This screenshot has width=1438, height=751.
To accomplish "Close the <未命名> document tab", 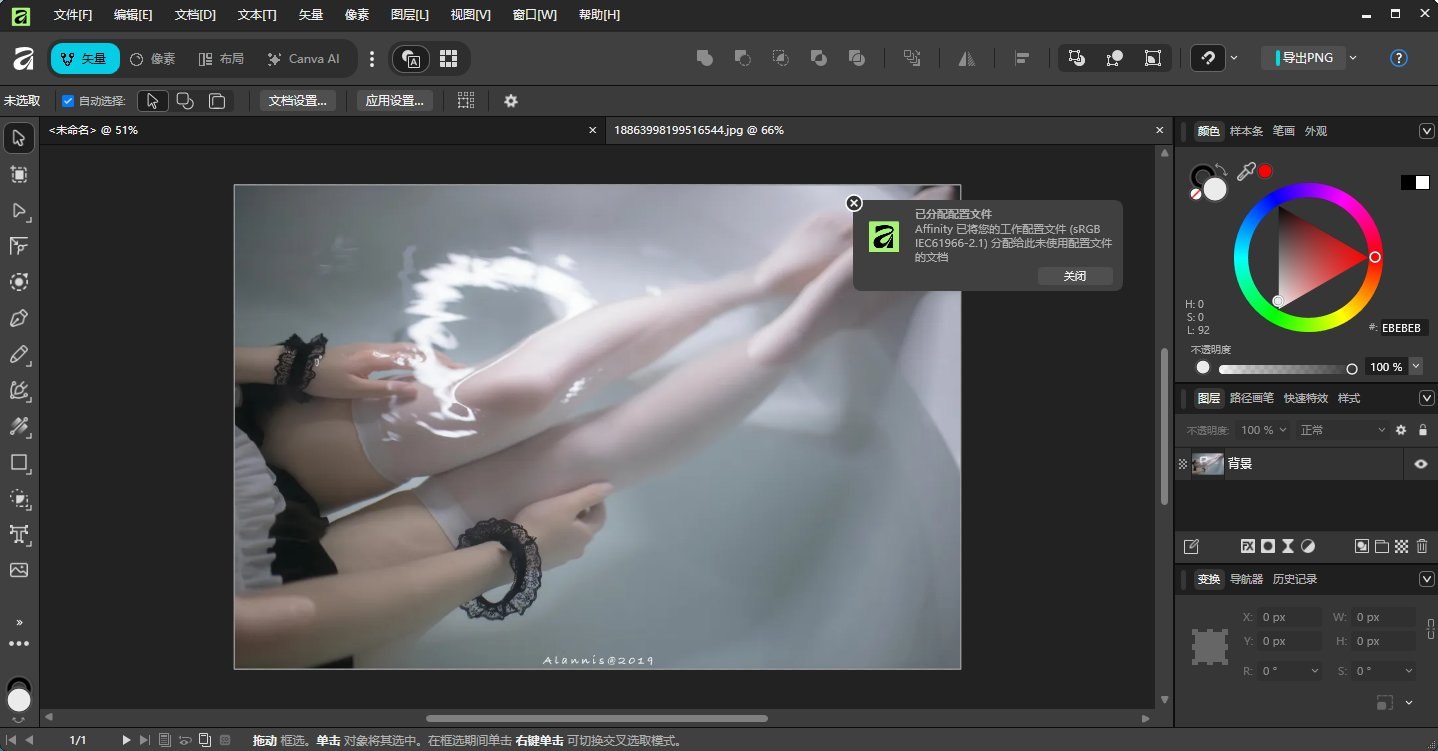I will (593, 131).
